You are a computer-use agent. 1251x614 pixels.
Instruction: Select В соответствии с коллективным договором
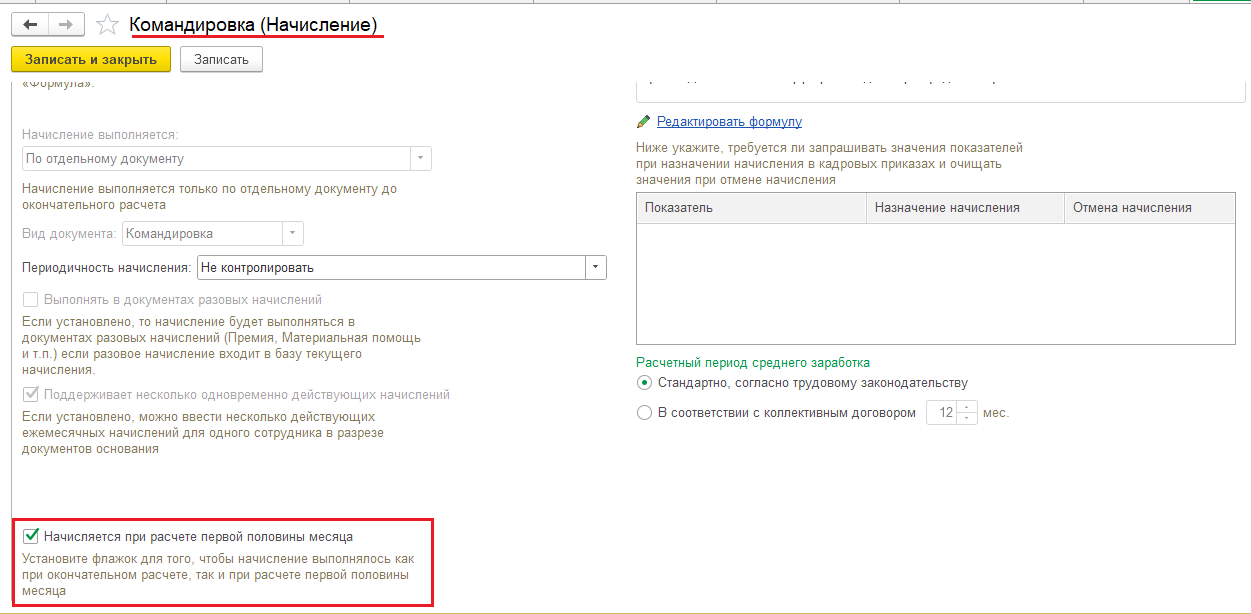pos(645,413)
